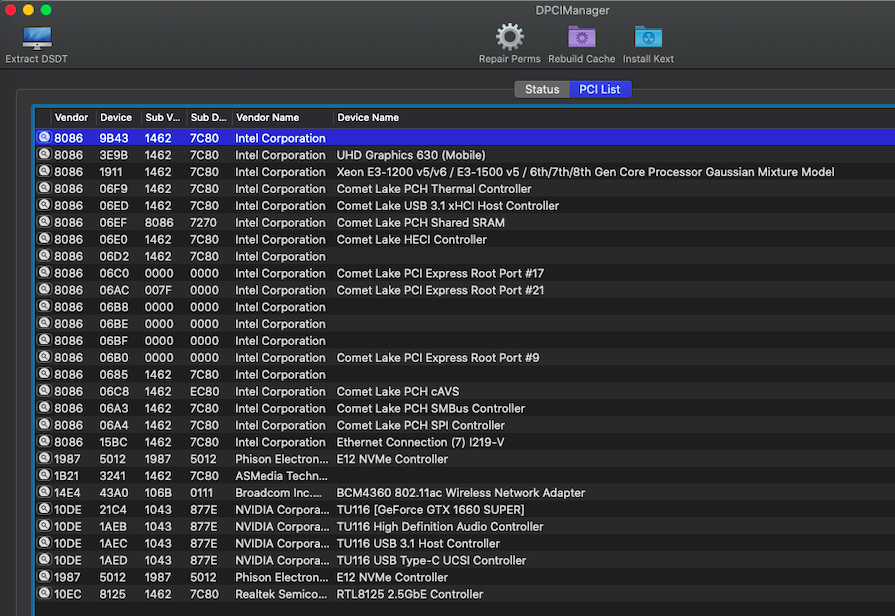Select Comet Lake USB 3.1 xHCI Host Controller
895x616 pixels.
[448, 206]
